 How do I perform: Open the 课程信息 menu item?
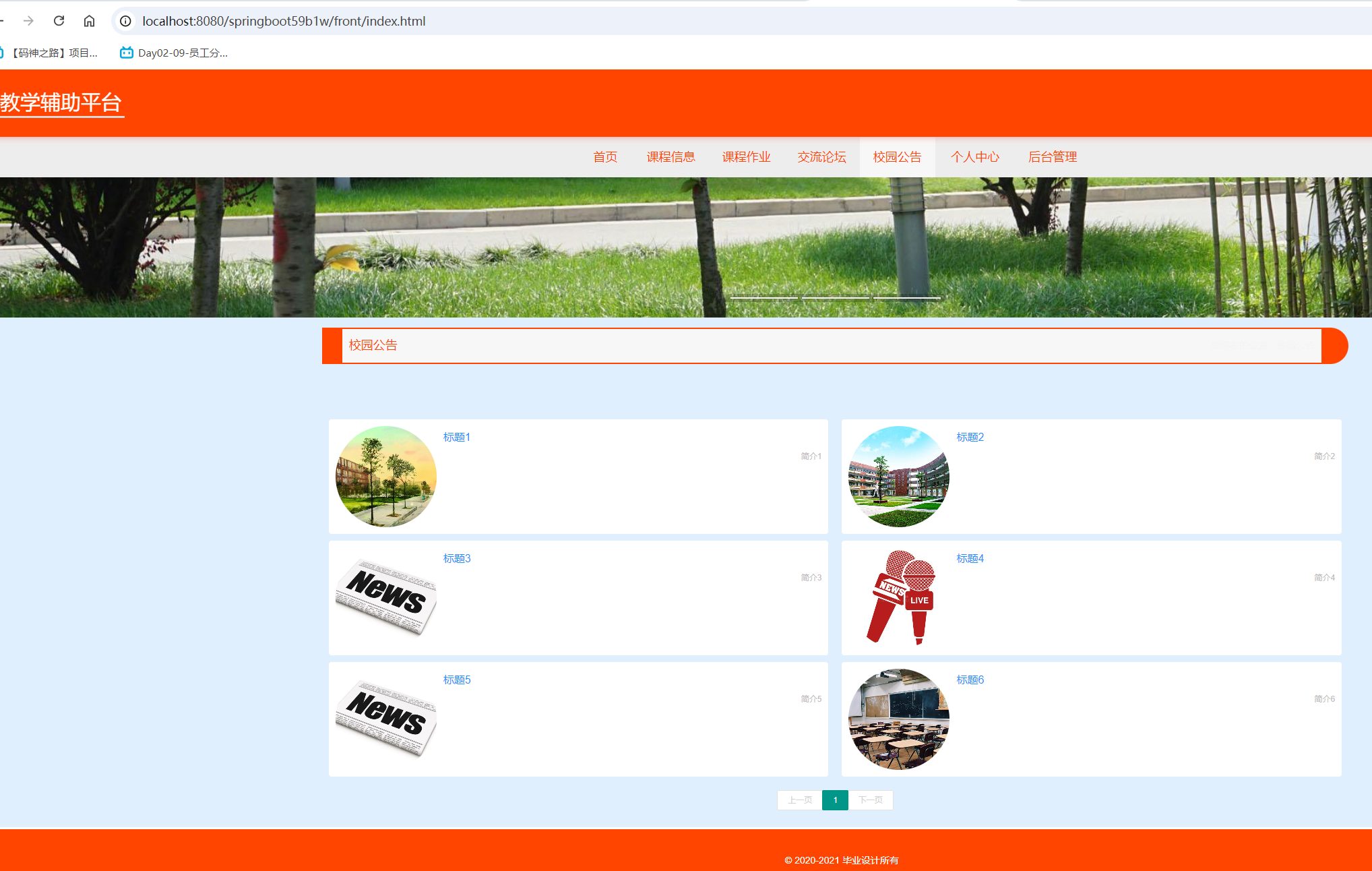tap(671, 157)
